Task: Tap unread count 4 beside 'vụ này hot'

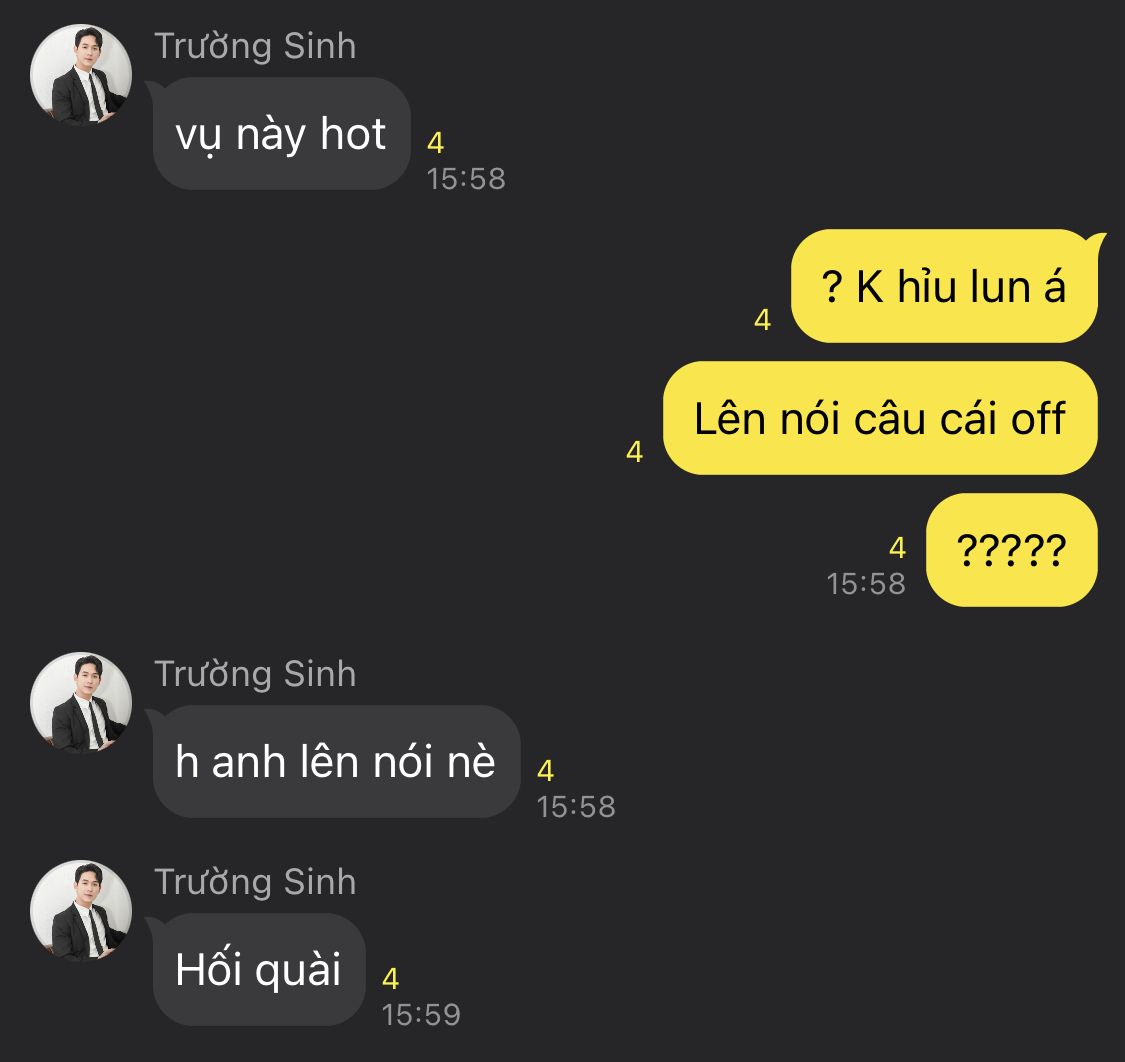Action: click(x=436, y=143)
